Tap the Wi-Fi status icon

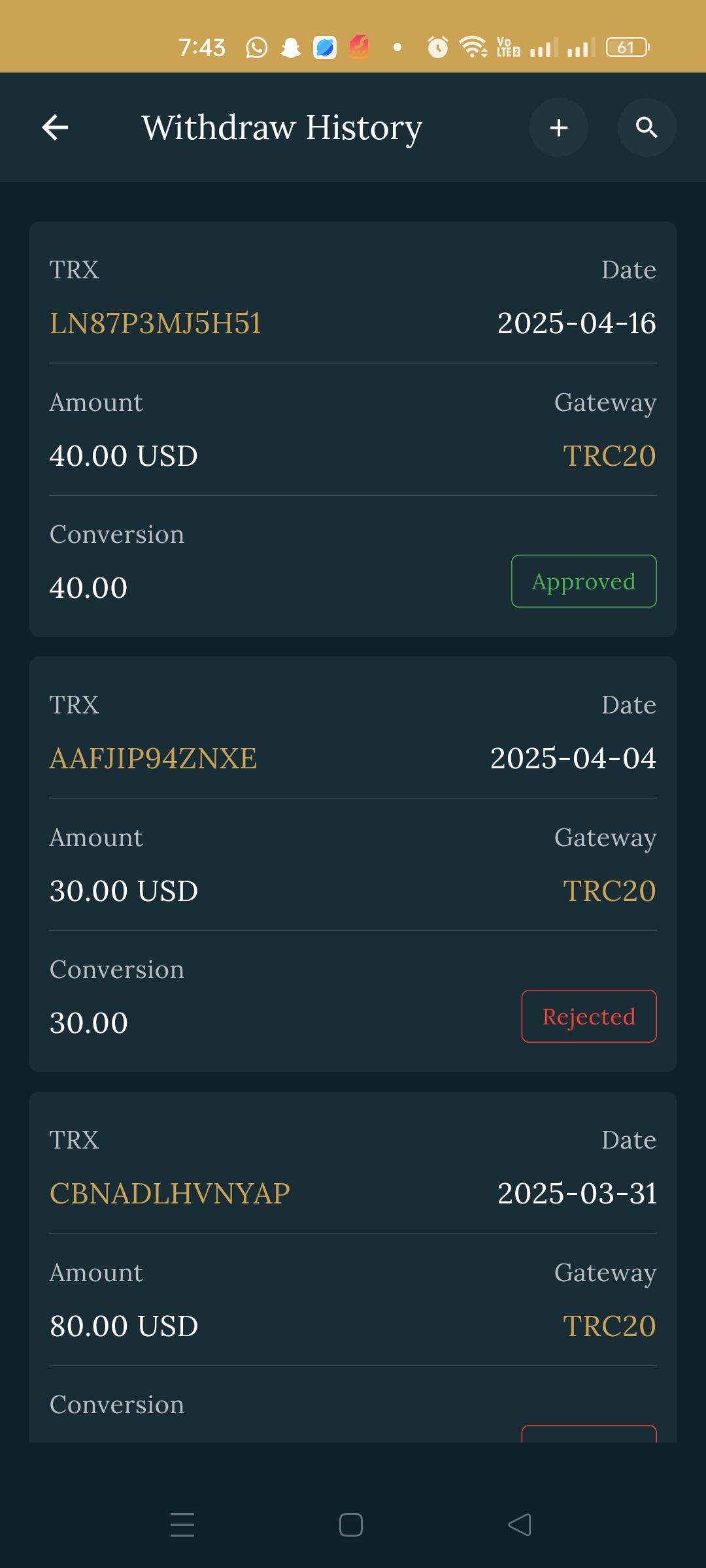(x=472, y=48)
